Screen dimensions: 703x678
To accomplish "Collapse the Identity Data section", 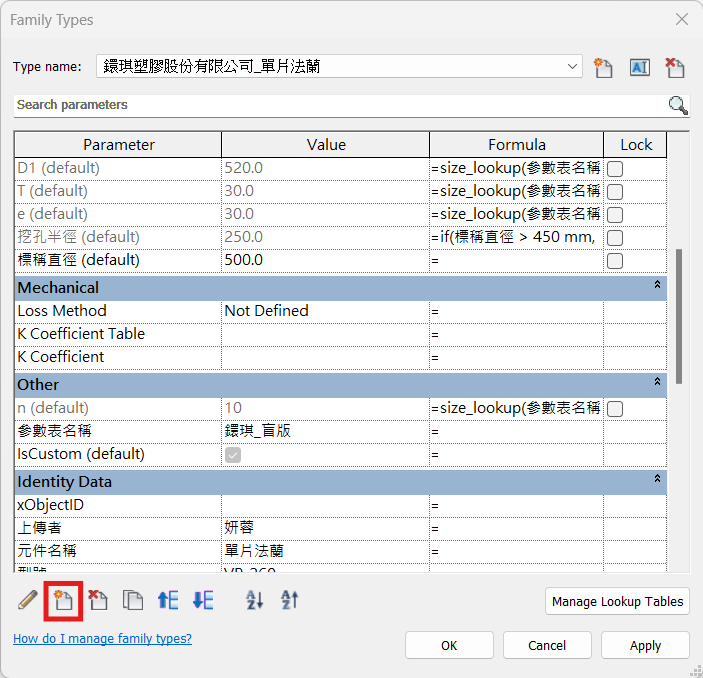I will pos(657,481).
